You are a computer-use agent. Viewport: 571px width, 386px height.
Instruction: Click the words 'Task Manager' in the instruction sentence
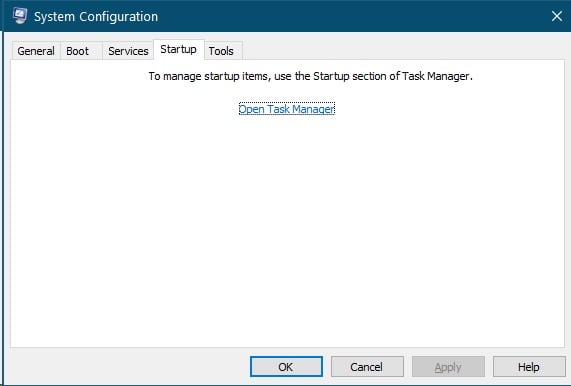pos(436,76)
